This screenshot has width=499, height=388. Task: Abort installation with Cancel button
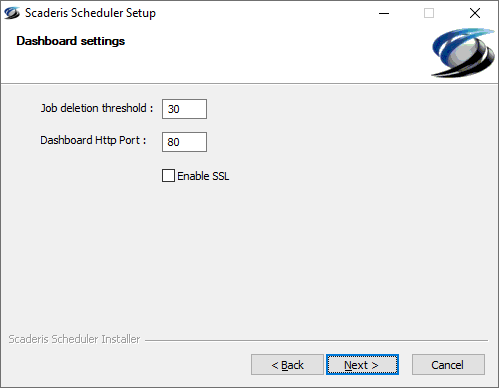click(448, 365)
